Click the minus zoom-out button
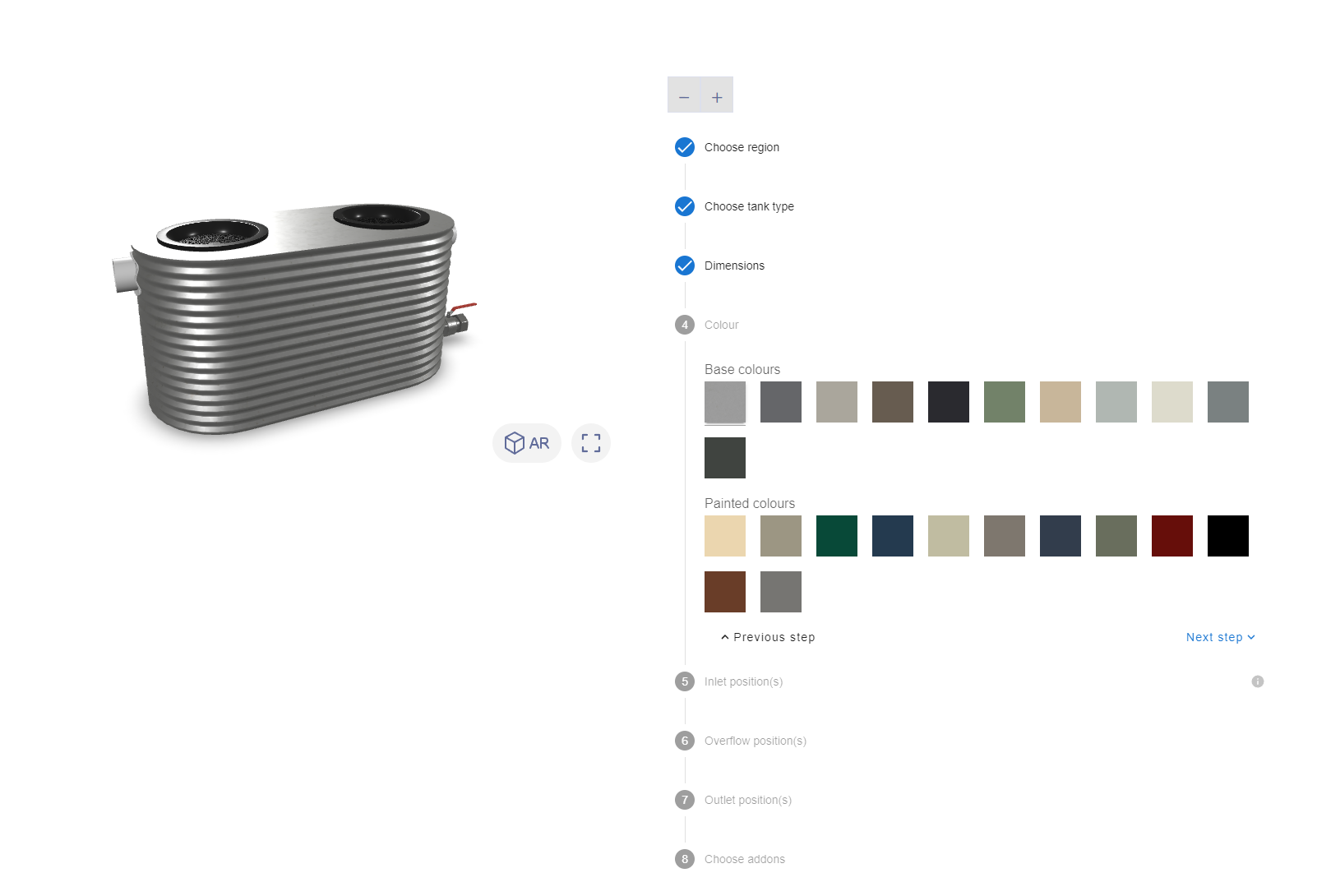This screenshot has height=896, width=1317. click(x=684, y=97)
